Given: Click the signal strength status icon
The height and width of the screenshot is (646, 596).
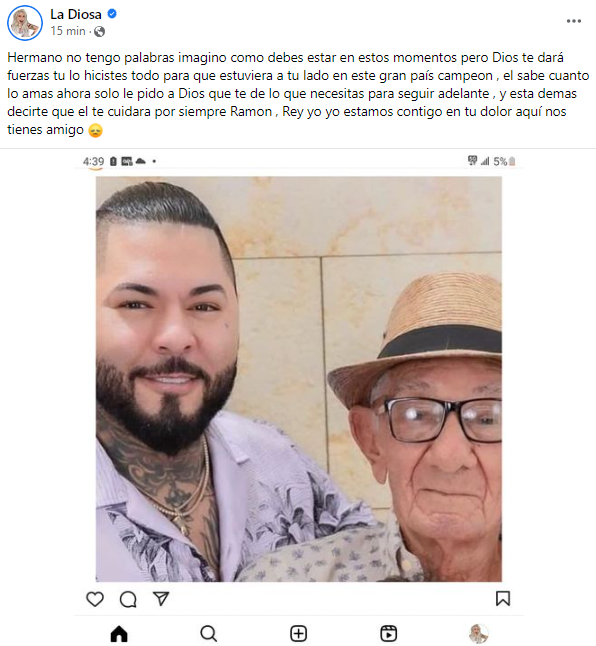Looking at the screenshot, I should pyautogui.click(x=485, y=161).
